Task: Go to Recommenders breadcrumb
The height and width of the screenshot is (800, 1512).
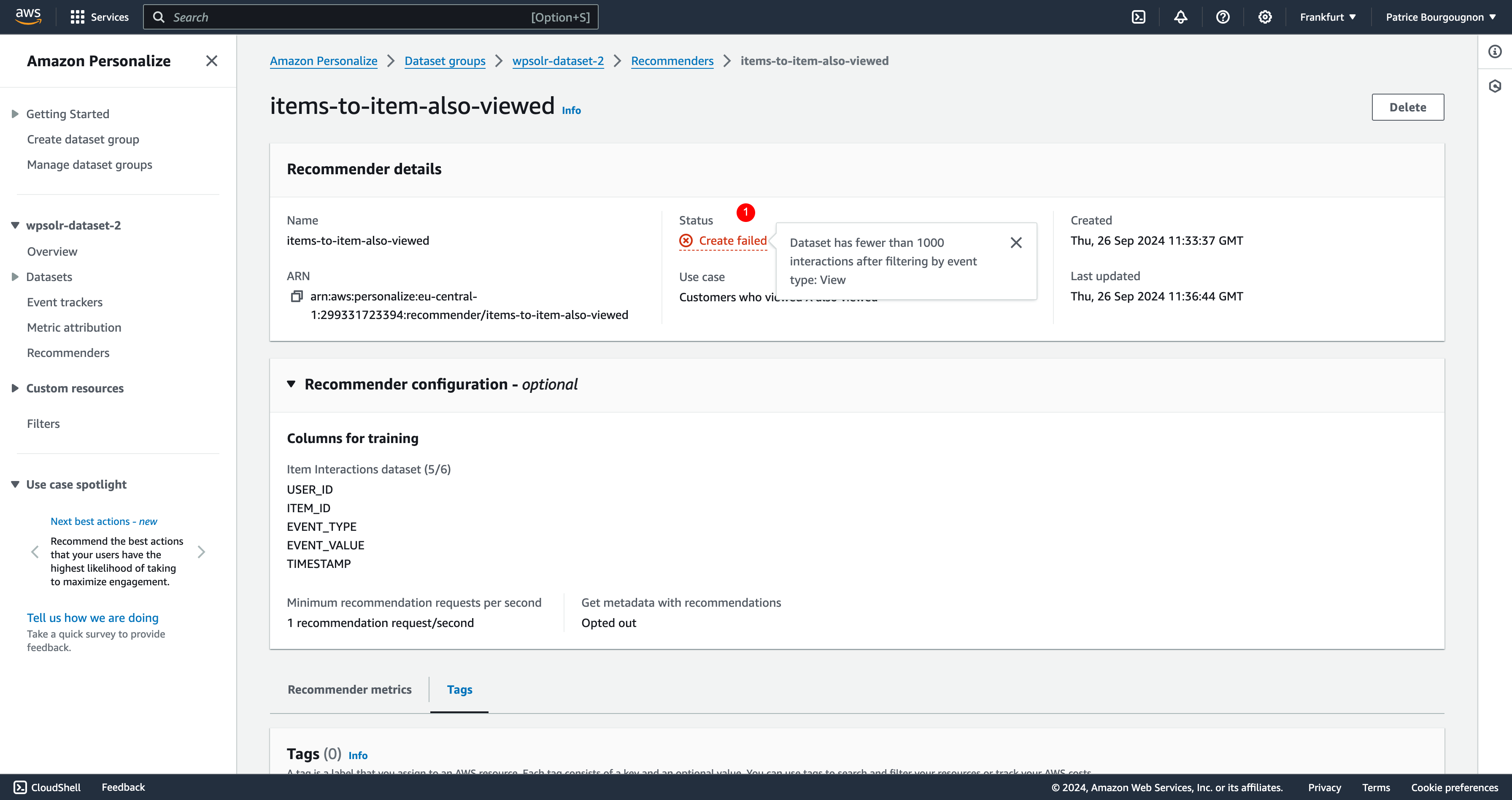Action: point(672,61)
